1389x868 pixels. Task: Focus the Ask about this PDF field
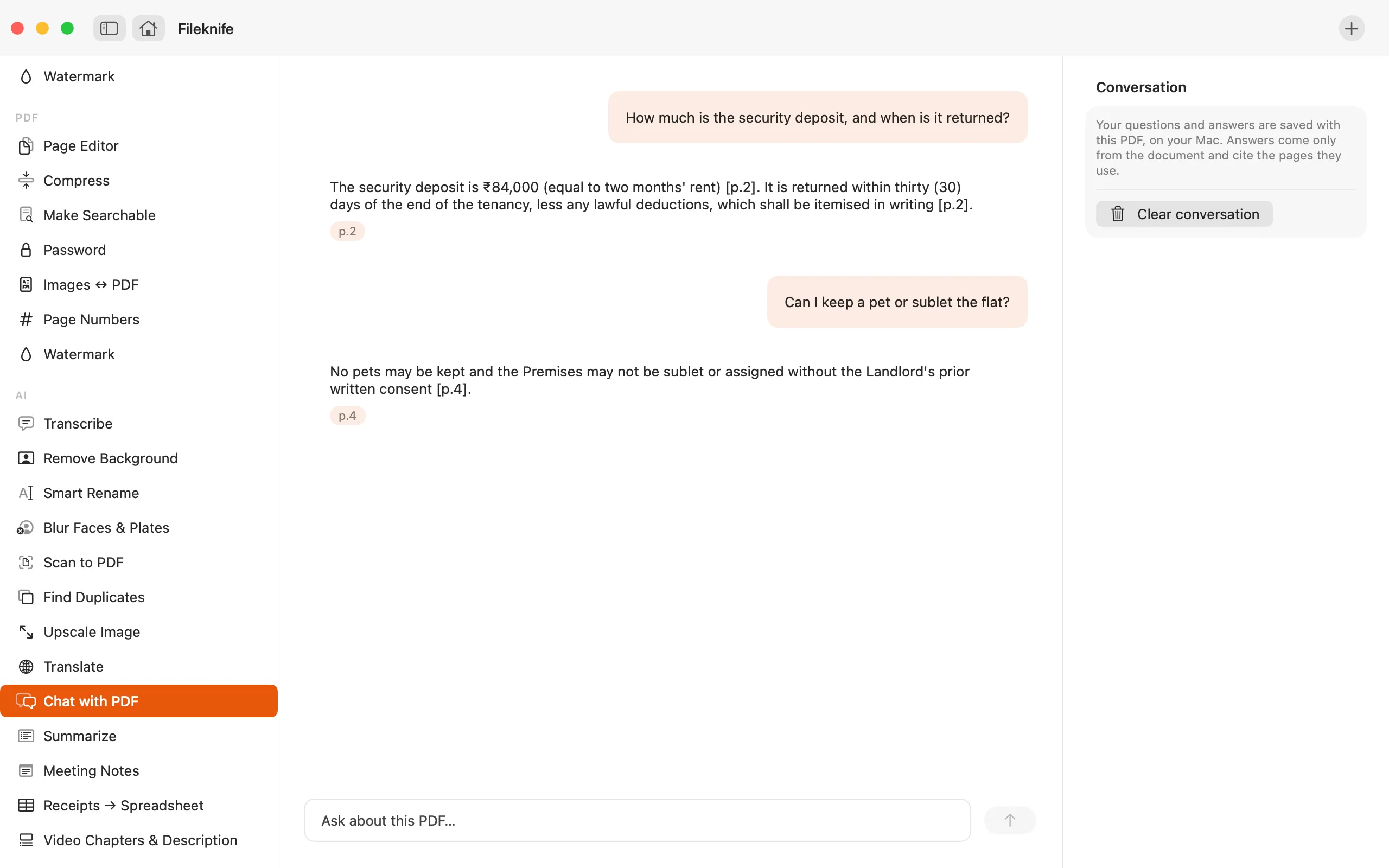point(637,820)
